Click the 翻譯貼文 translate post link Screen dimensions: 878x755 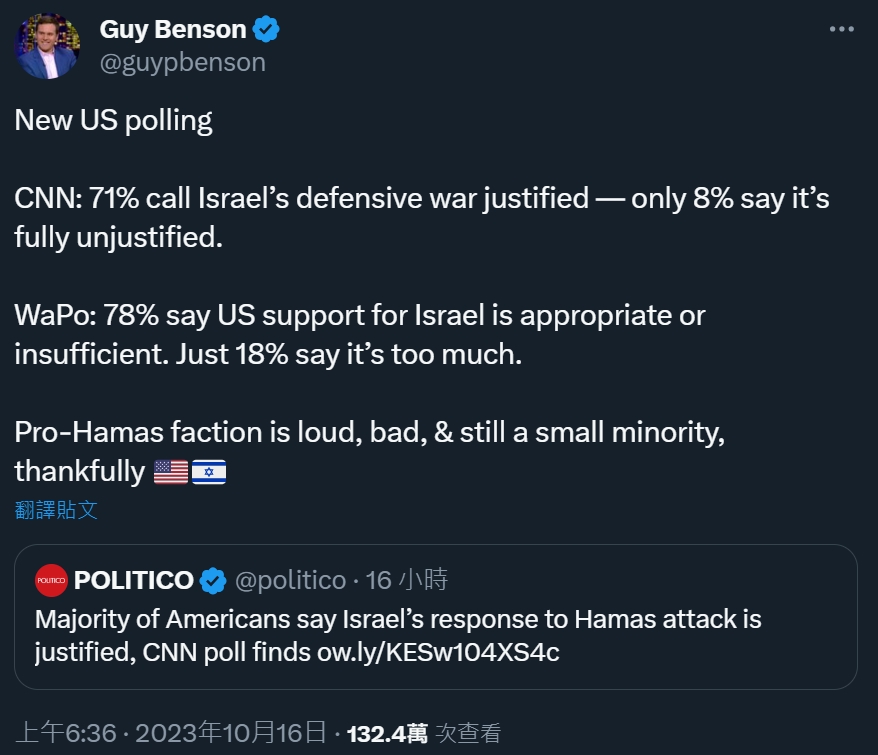56,509
